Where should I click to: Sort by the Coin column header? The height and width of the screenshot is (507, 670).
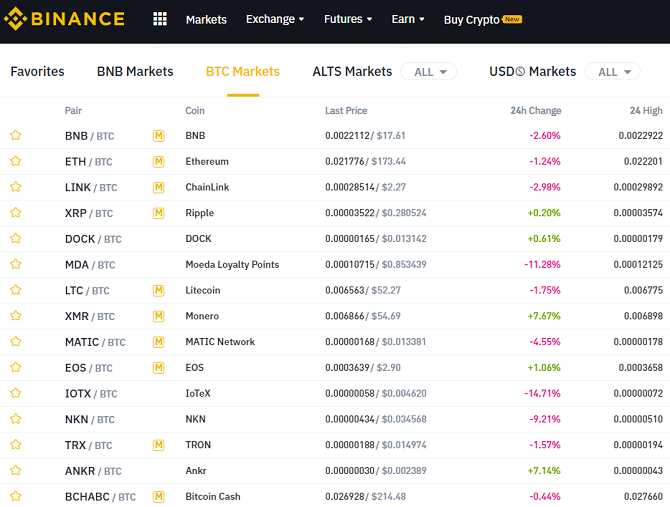[x=195, y=111]
